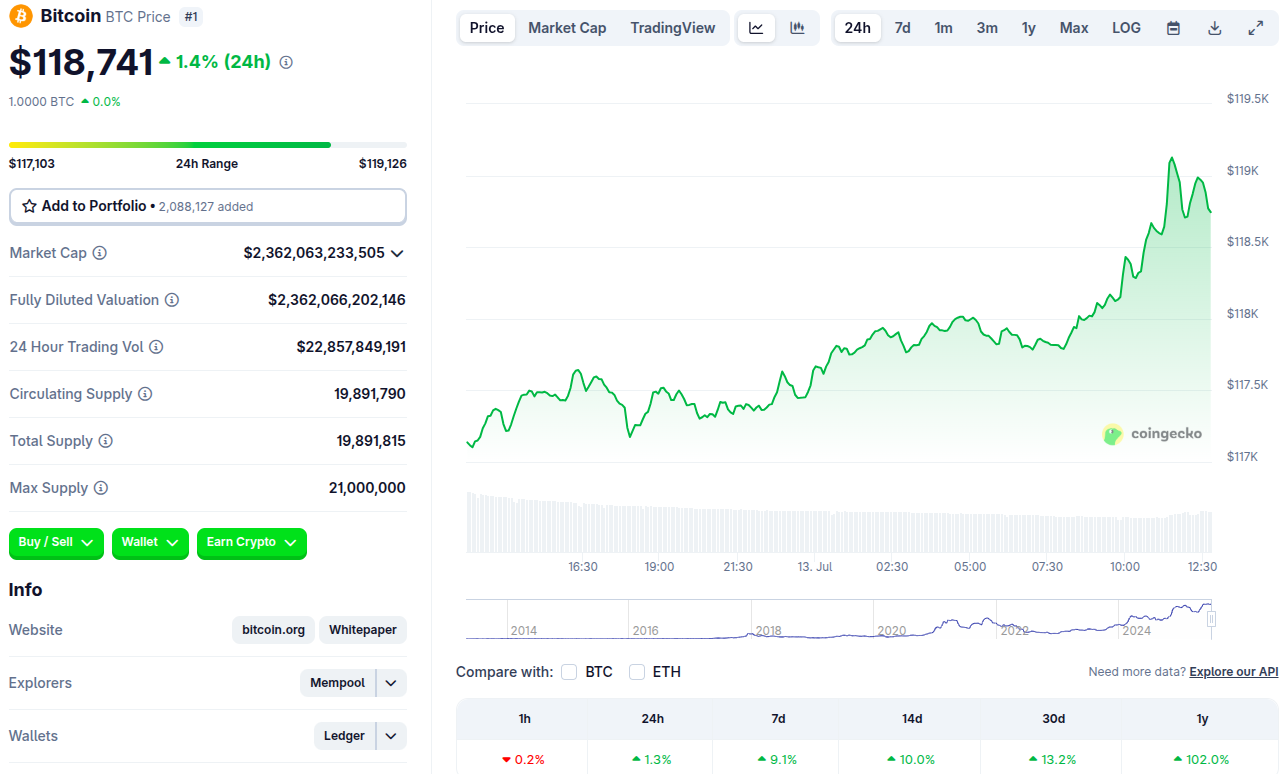
Task: Select the Price chart tab
Action: tap(487, 28)
